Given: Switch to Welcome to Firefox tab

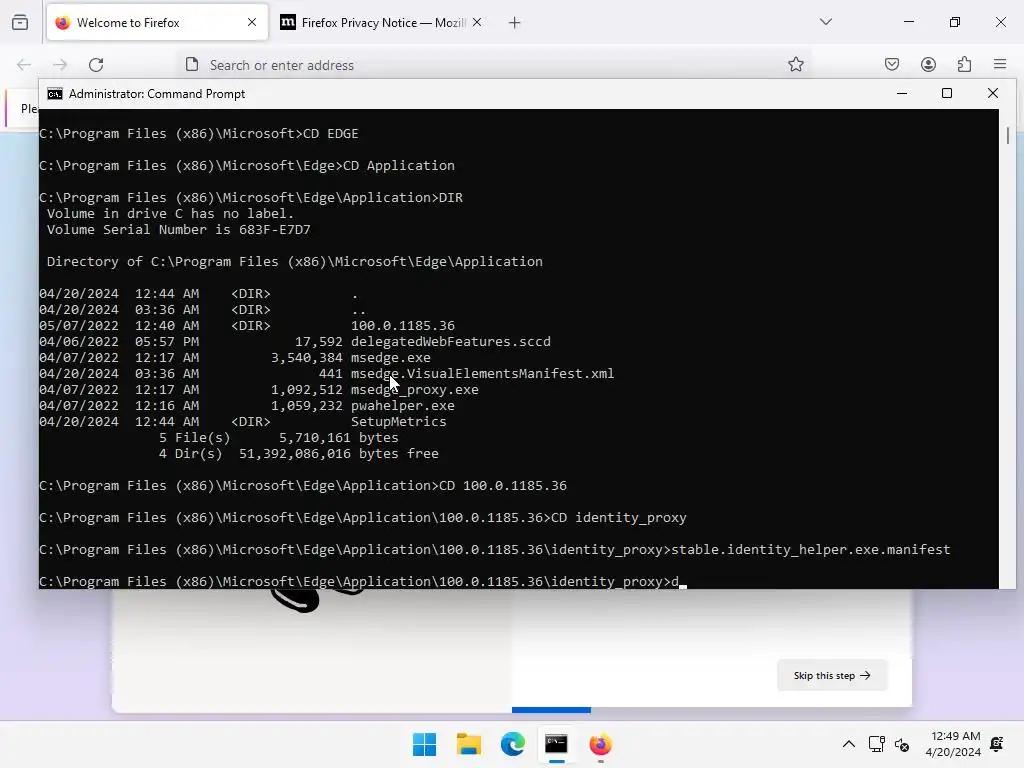Looking at the screenshot, I should pyautogui.click(x=157, y=23).
